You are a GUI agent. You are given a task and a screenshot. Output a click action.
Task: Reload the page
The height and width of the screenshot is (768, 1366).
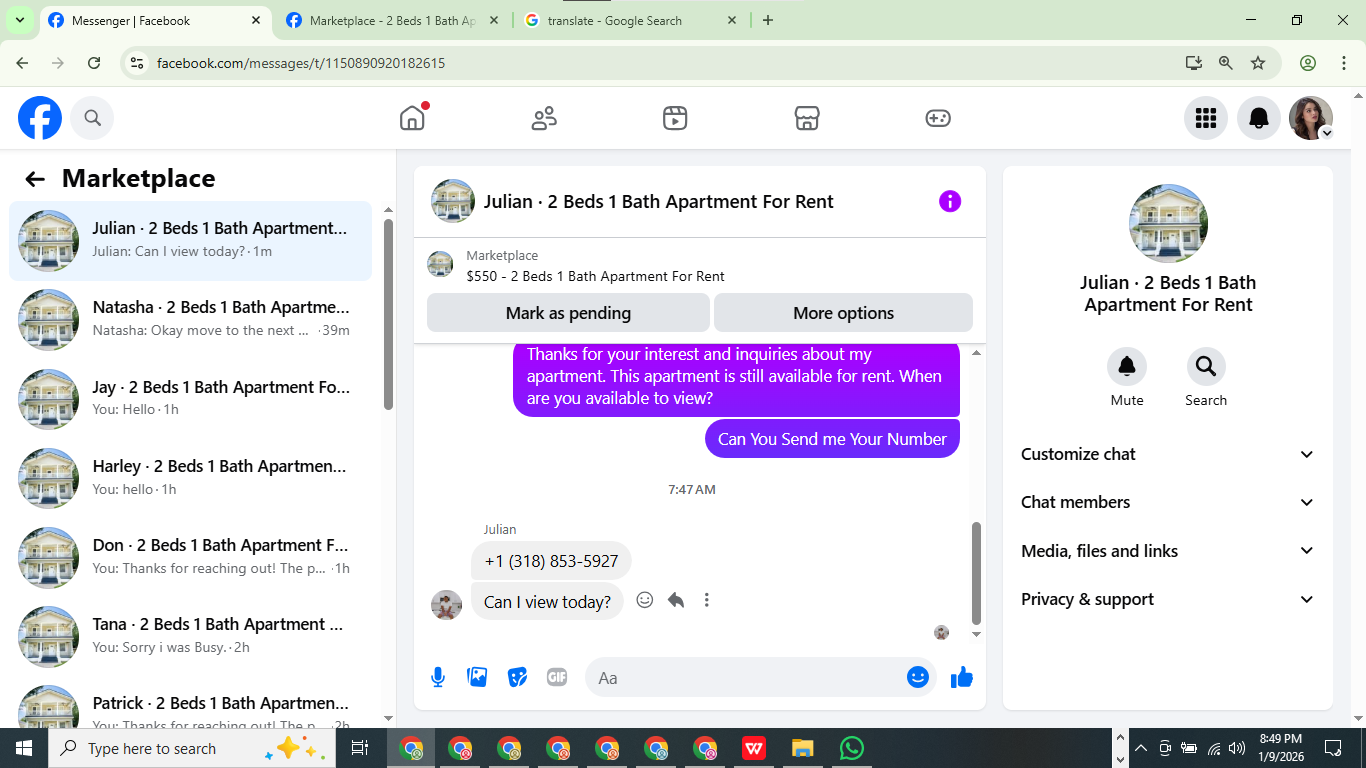(x=94, y=63)
